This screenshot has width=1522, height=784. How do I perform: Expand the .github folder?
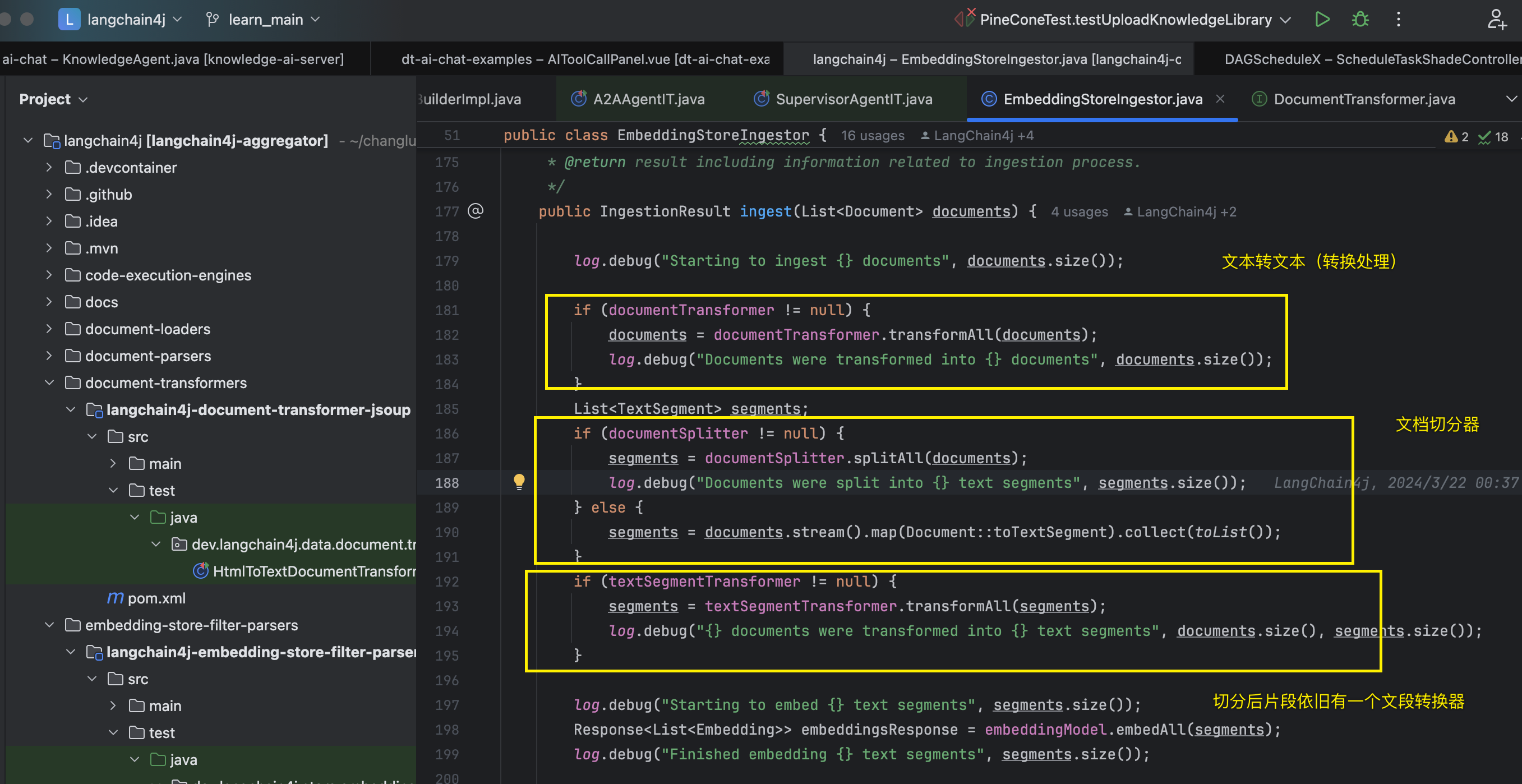[x=49, y=195]
